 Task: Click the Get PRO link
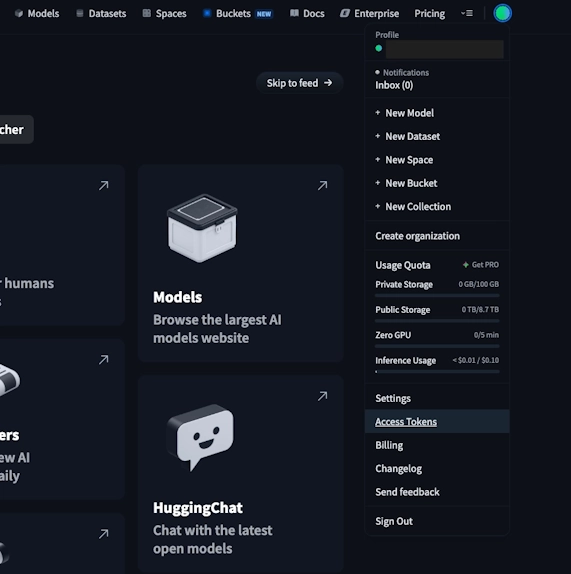481,265
